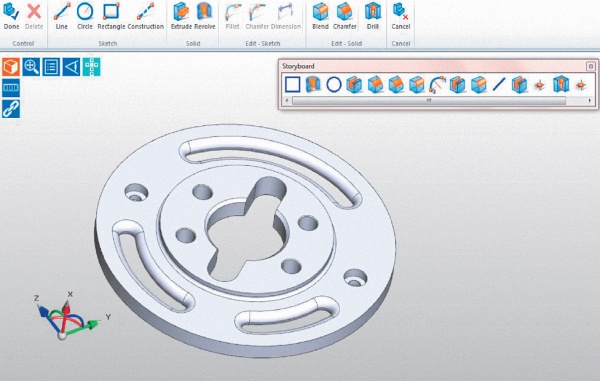Click the 'Solid' group label
Viewport: 600px width, 381px height.
193,44
